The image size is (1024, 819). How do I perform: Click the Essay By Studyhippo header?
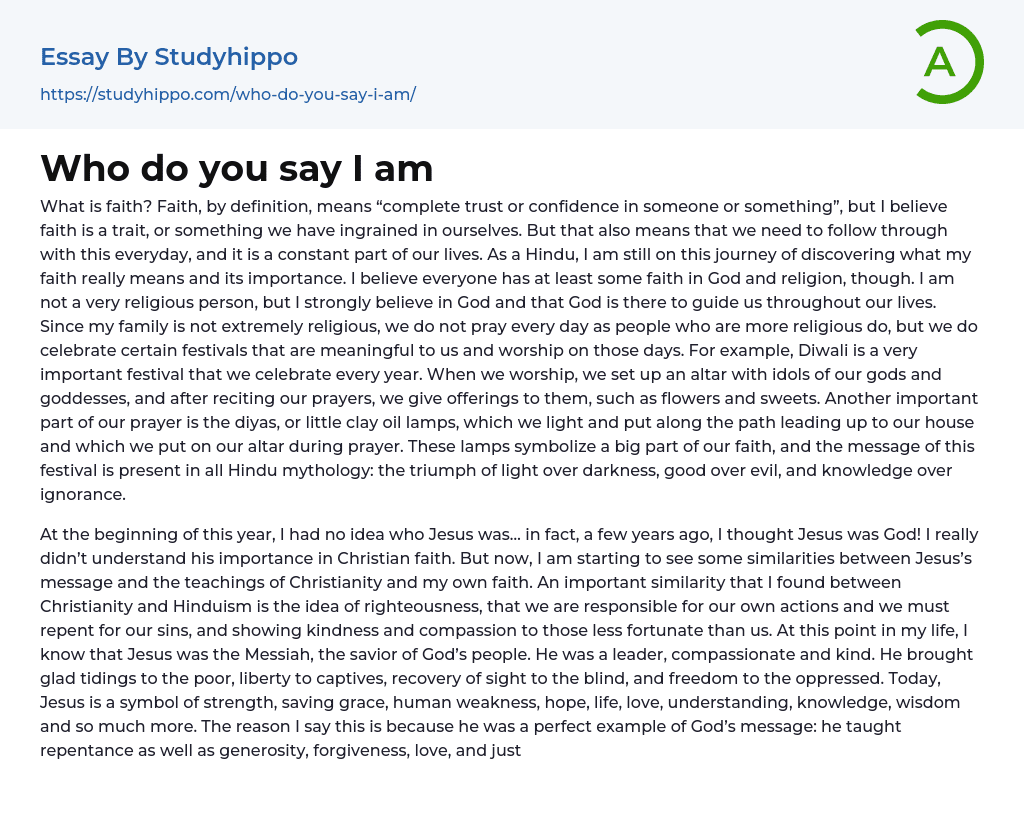(169, 57)
